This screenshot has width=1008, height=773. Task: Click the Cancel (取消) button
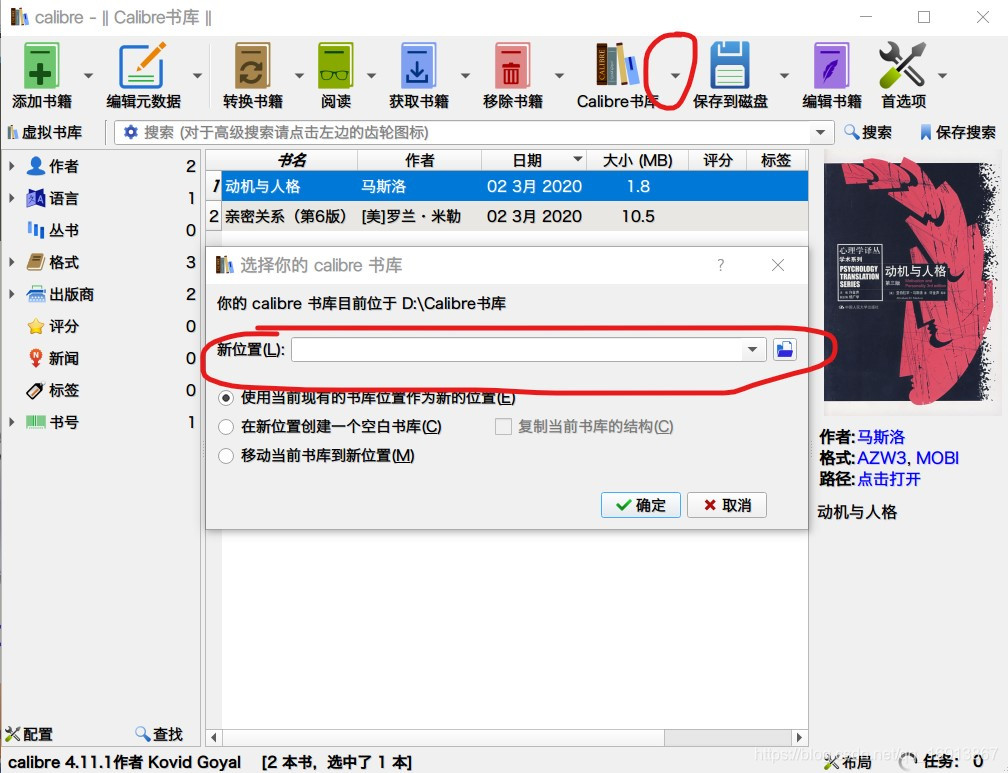point(727,505)
